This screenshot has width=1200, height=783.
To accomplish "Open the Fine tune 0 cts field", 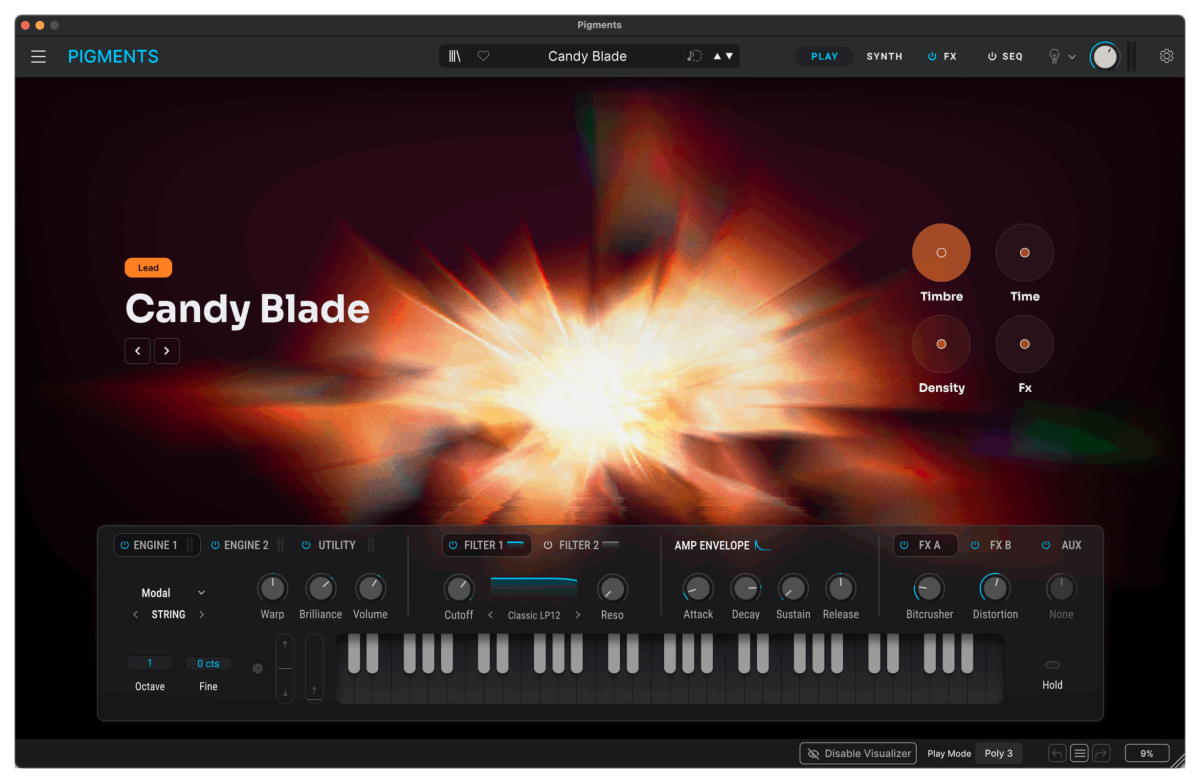I will [208, 663].
